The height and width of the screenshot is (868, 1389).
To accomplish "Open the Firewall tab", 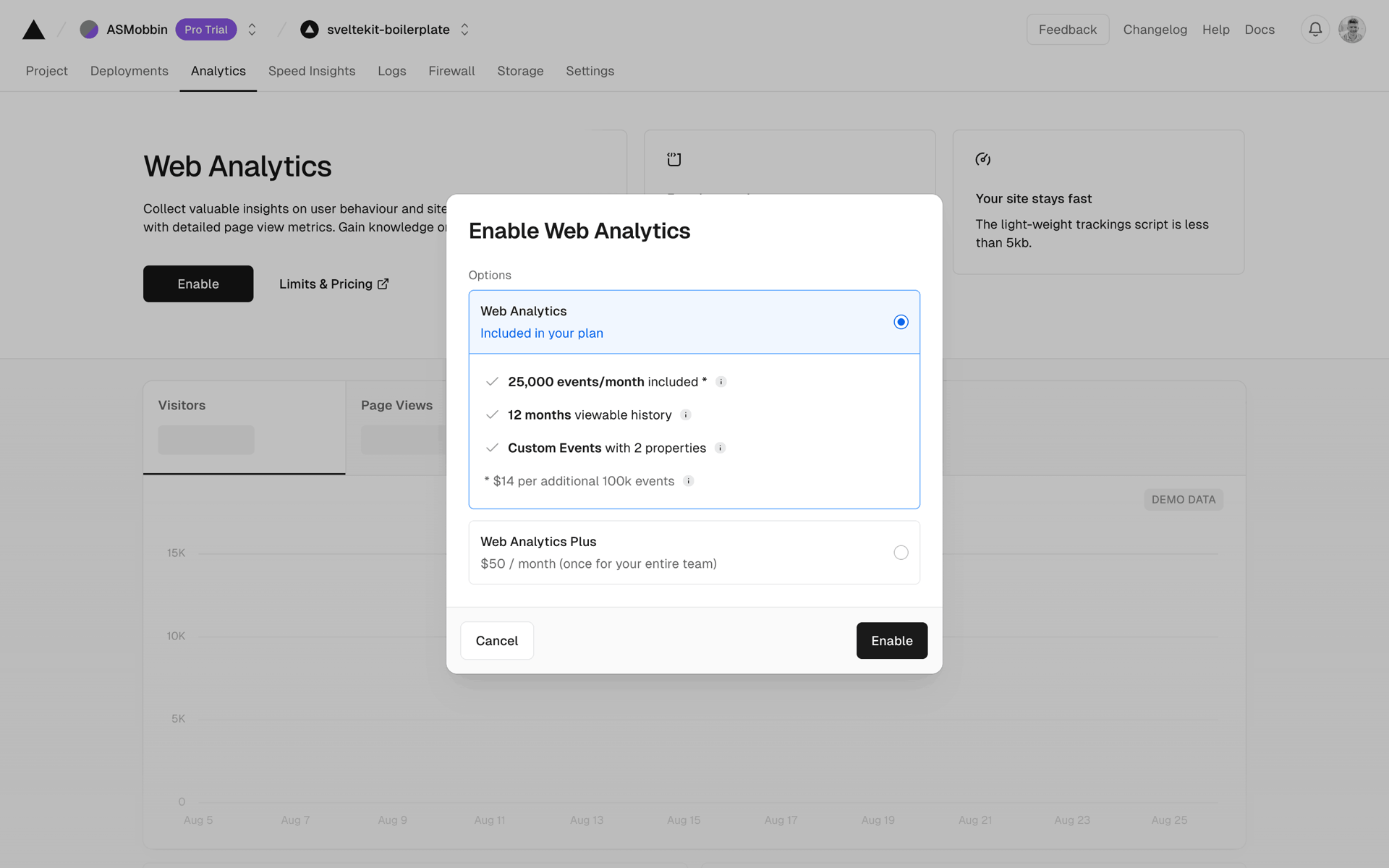I will [451, 71].
